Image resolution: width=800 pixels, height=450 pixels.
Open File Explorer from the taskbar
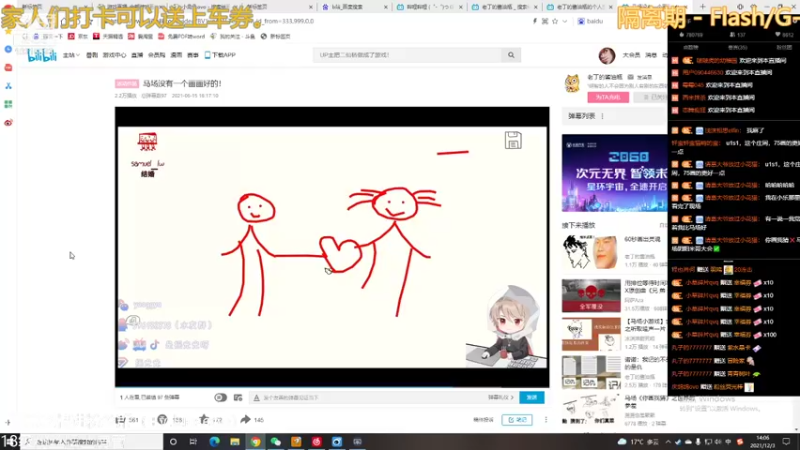pyautogui.click(x=235, y=442)
